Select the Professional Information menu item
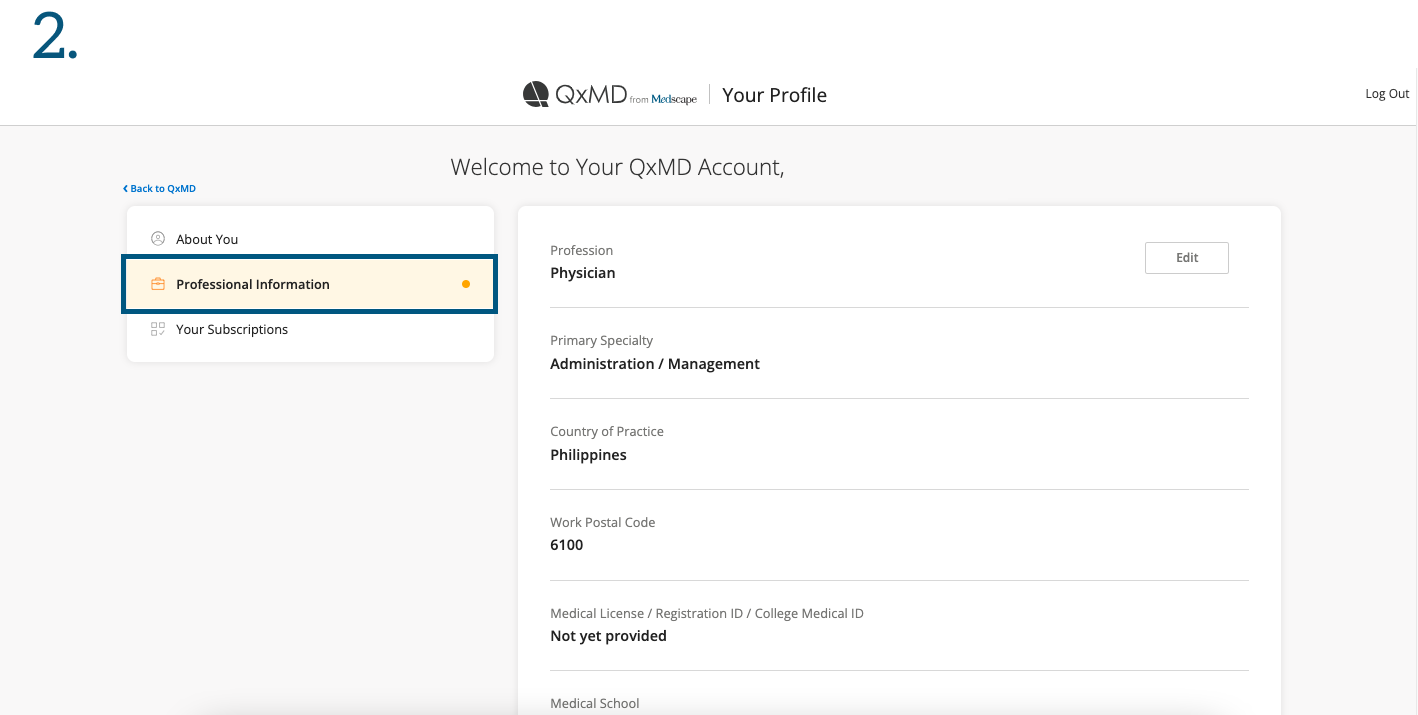Image resolution: width=1418 pixels, height=715 pixels. 310,284
